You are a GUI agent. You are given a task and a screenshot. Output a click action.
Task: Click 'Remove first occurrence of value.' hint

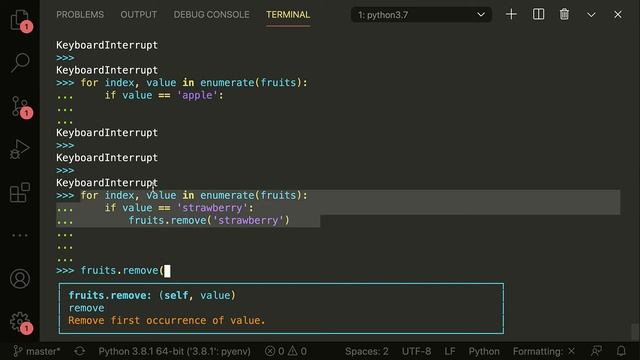[167, 321]
